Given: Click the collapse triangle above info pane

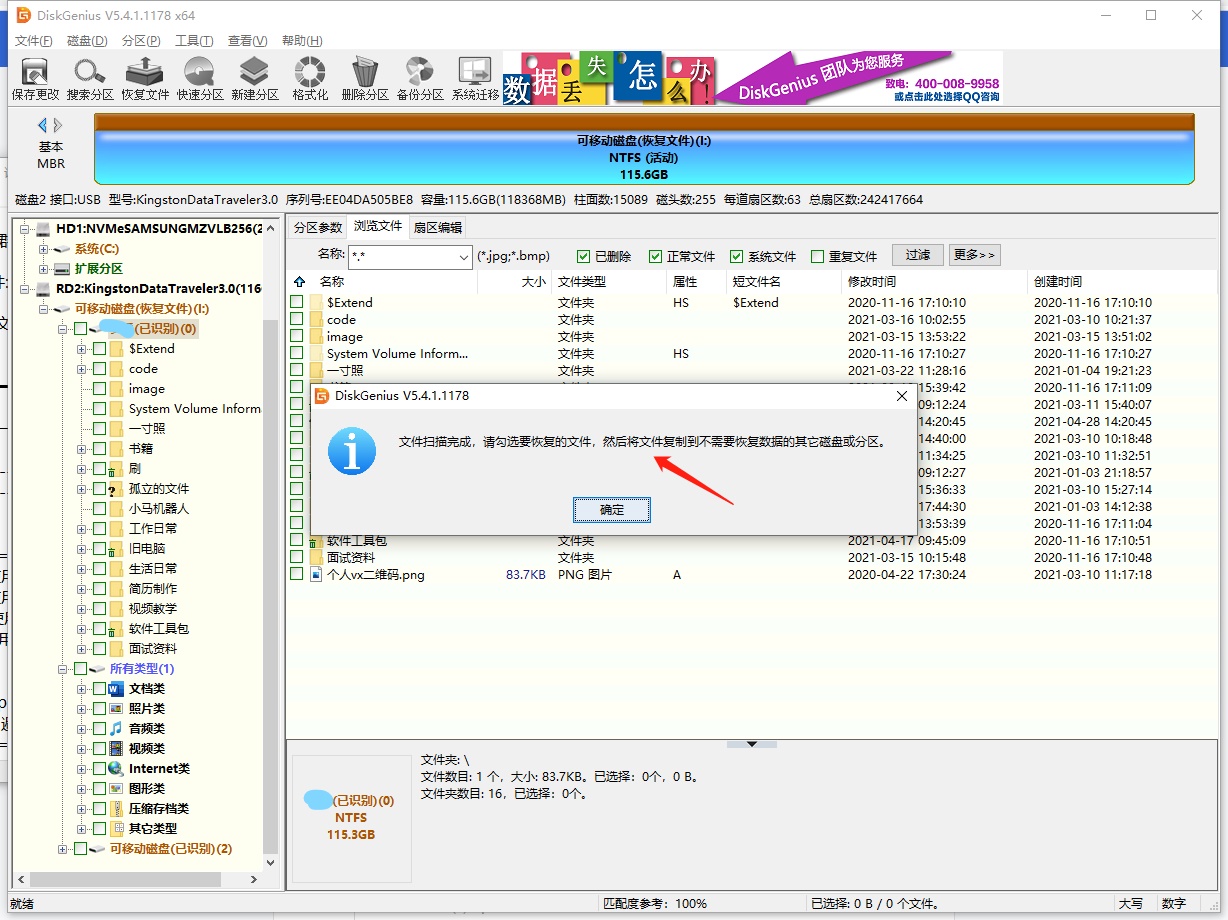Looking at the screenshot, I should point(752,744).
